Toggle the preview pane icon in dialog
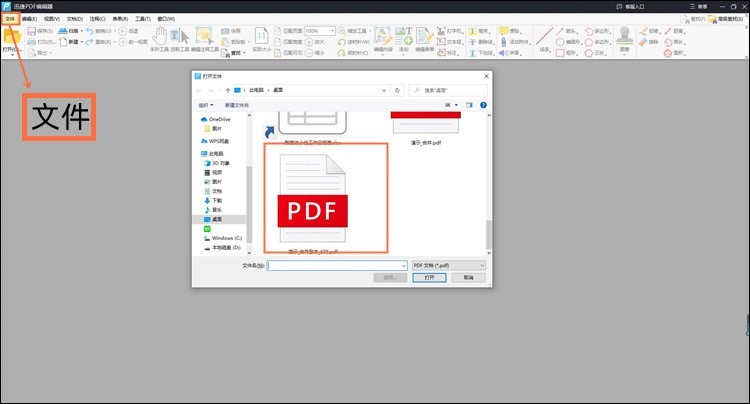 pos(469,105)
